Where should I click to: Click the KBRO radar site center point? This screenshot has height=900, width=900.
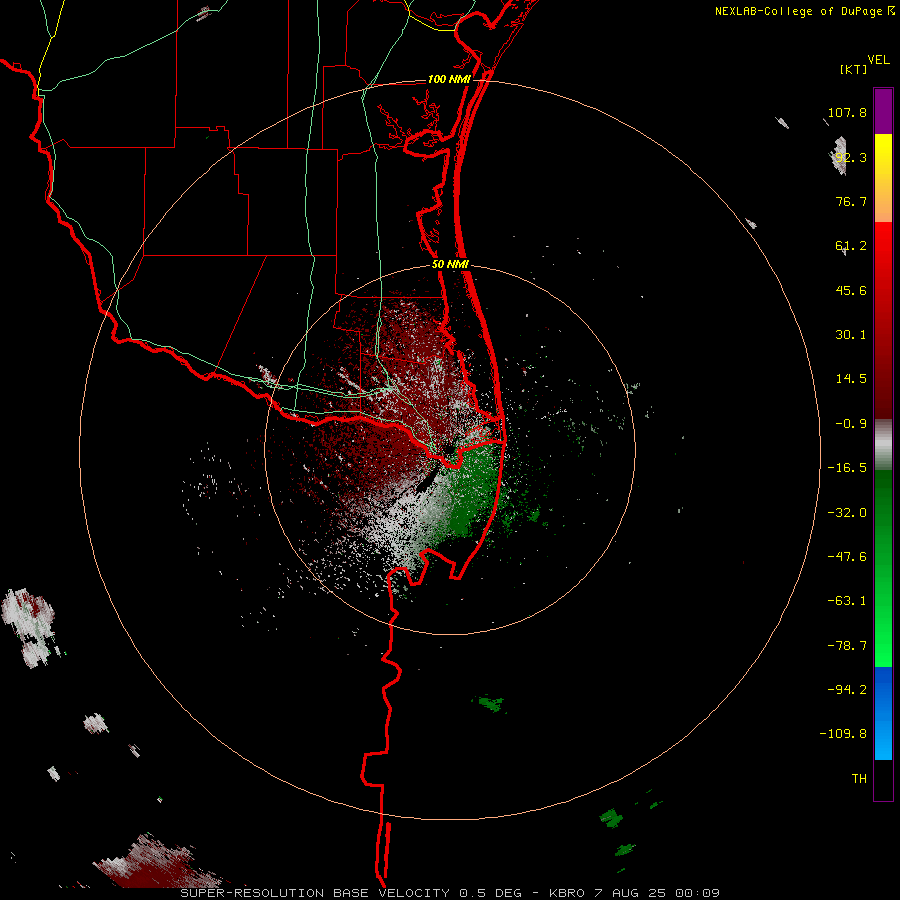(450, 450)
